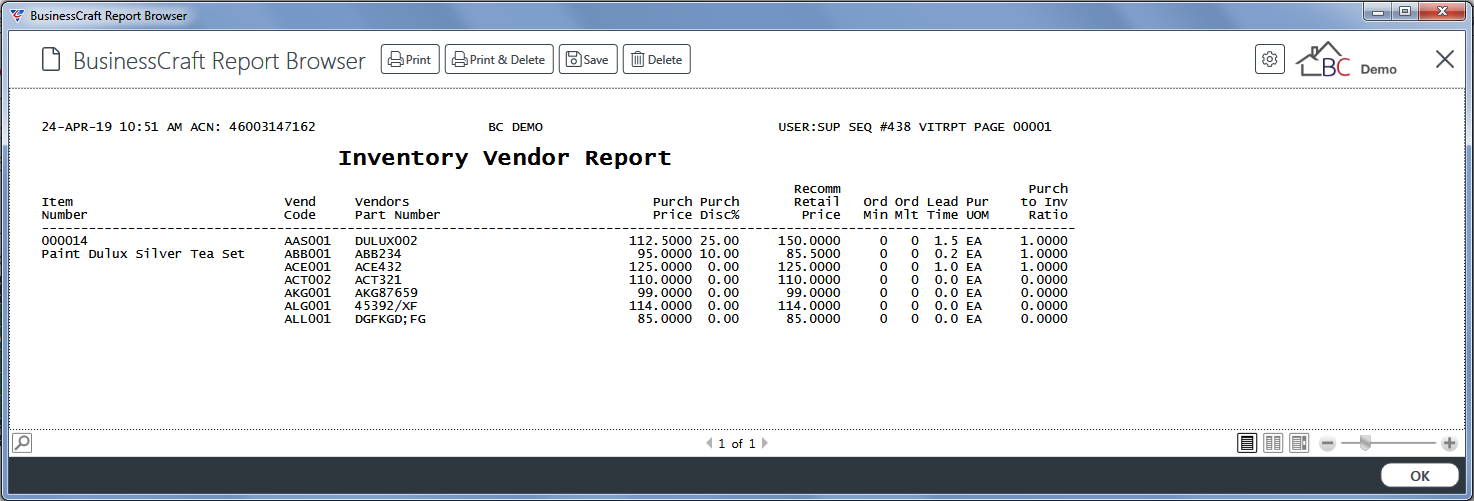Click 'Paint Dulux Silver Tea Set' description

143,254
